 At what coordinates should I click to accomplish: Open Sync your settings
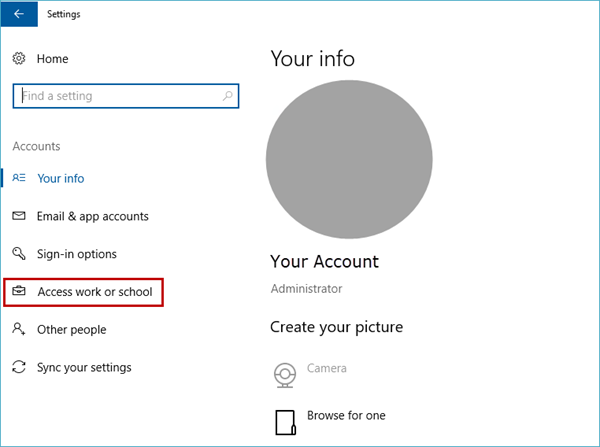(x=84, y=367)
